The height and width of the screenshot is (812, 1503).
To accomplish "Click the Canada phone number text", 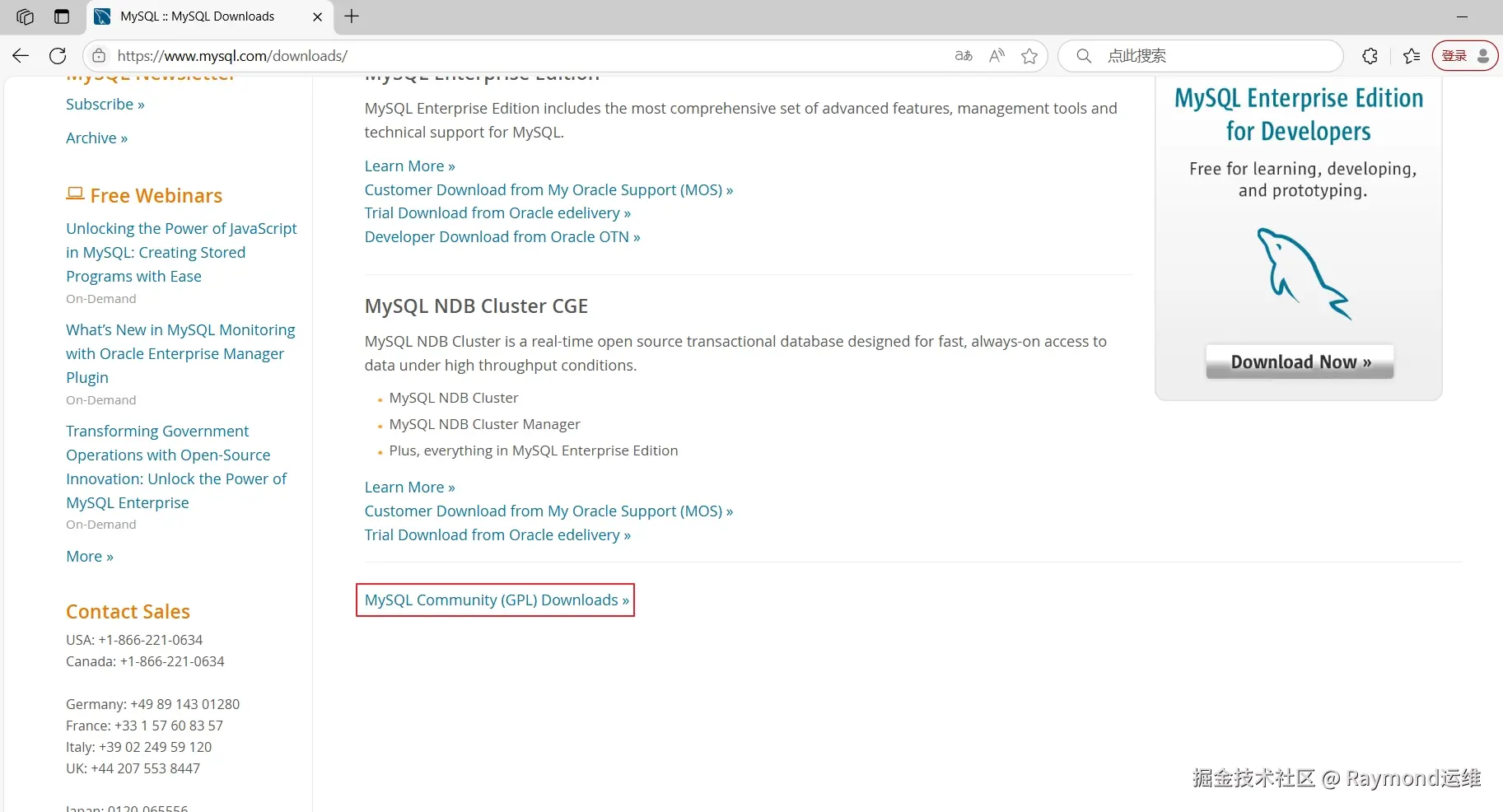I will point(145,661).
